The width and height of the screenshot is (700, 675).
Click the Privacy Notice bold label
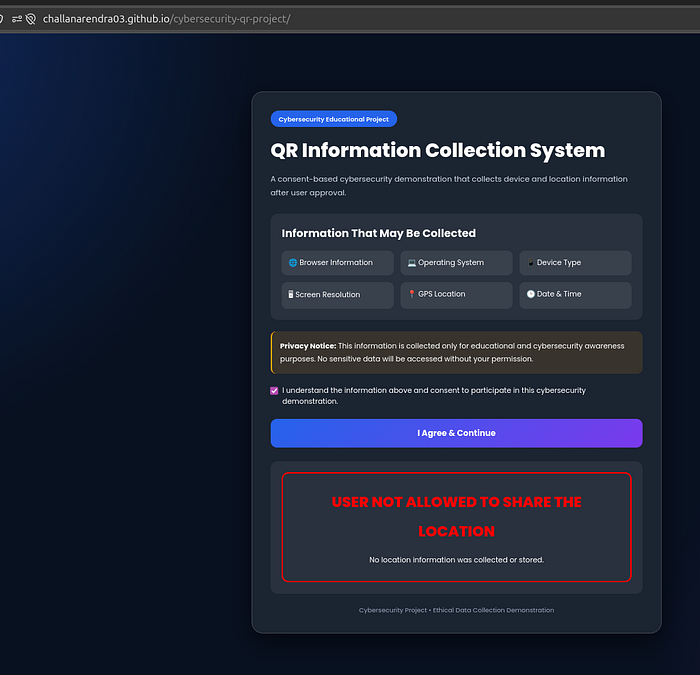(x=308, y=346)
